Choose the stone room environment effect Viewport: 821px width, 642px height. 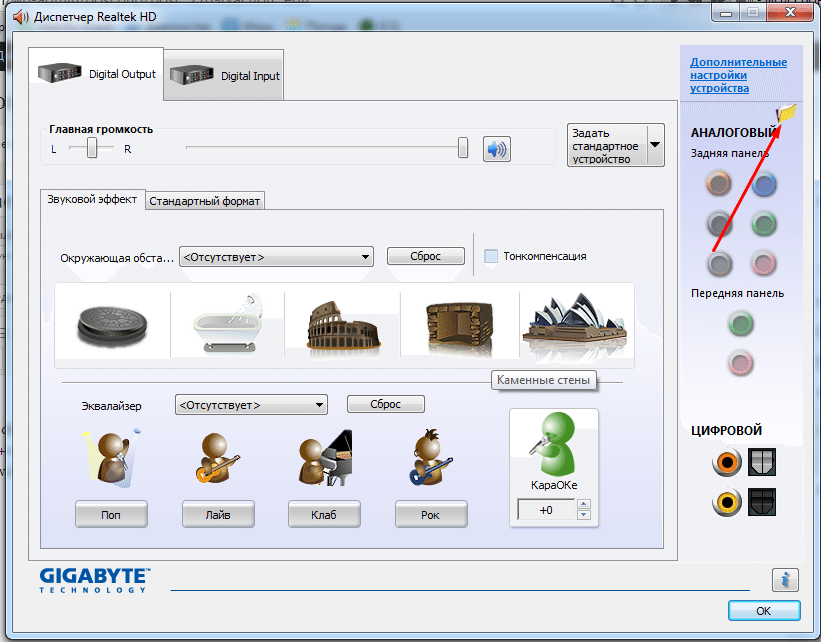point(460,327)
